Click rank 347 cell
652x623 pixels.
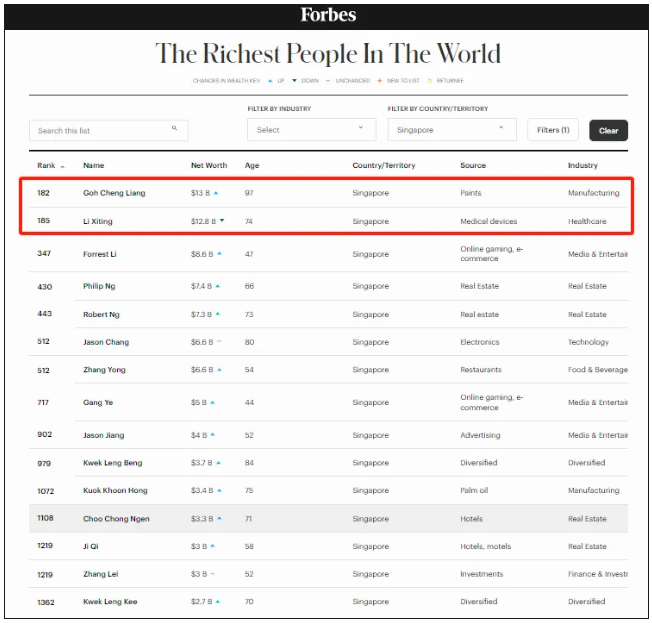(x=44, y=253)
